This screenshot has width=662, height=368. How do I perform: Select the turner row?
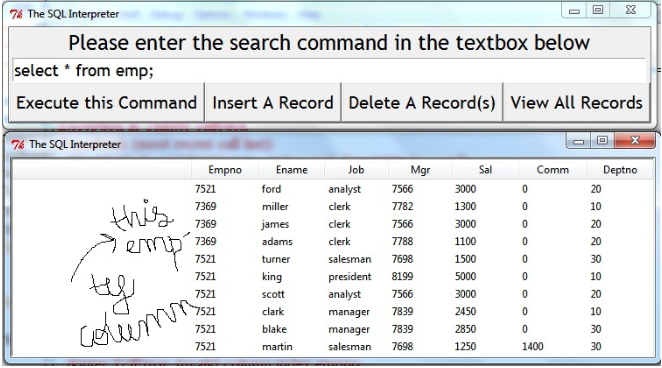click(333, 259)
